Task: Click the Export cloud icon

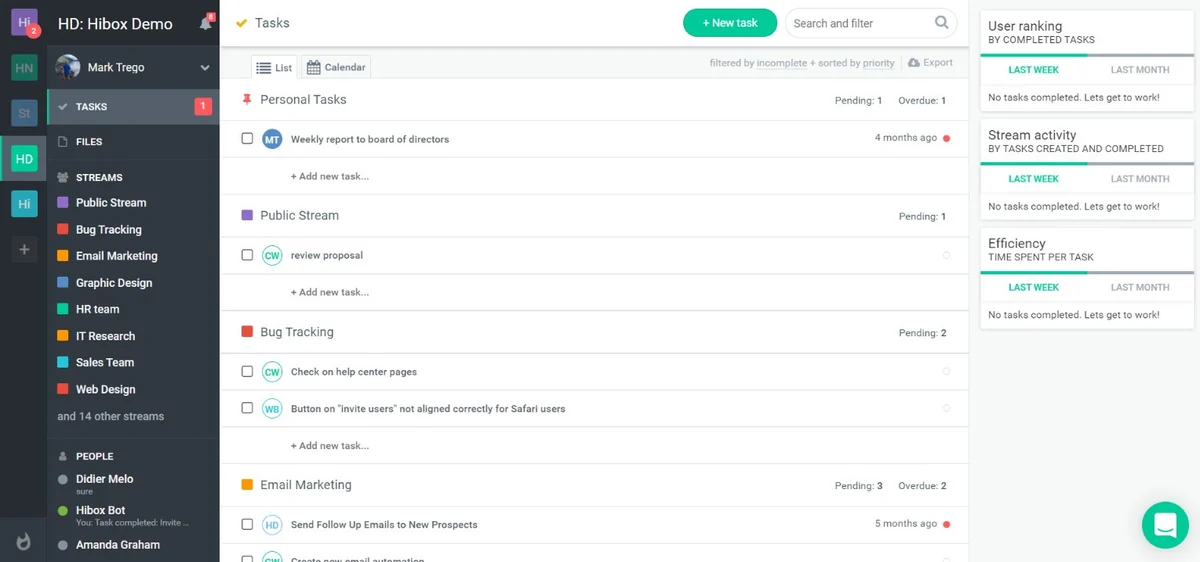Action: point(913,63)
